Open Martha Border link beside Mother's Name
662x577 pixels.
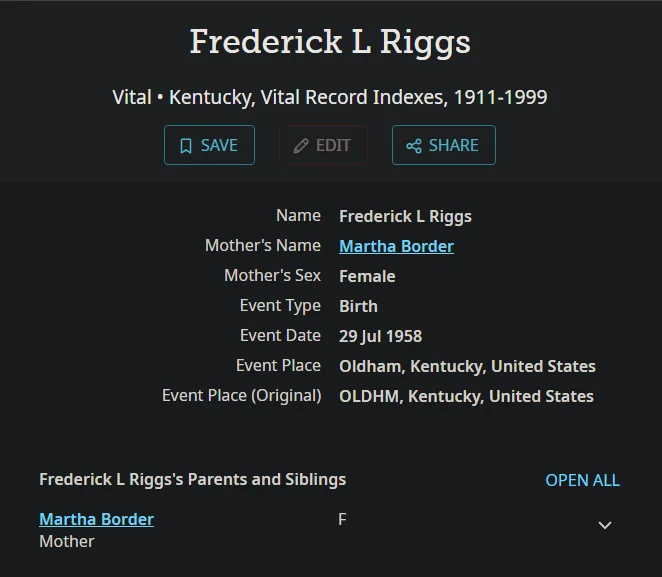click(x=396, y=246)
